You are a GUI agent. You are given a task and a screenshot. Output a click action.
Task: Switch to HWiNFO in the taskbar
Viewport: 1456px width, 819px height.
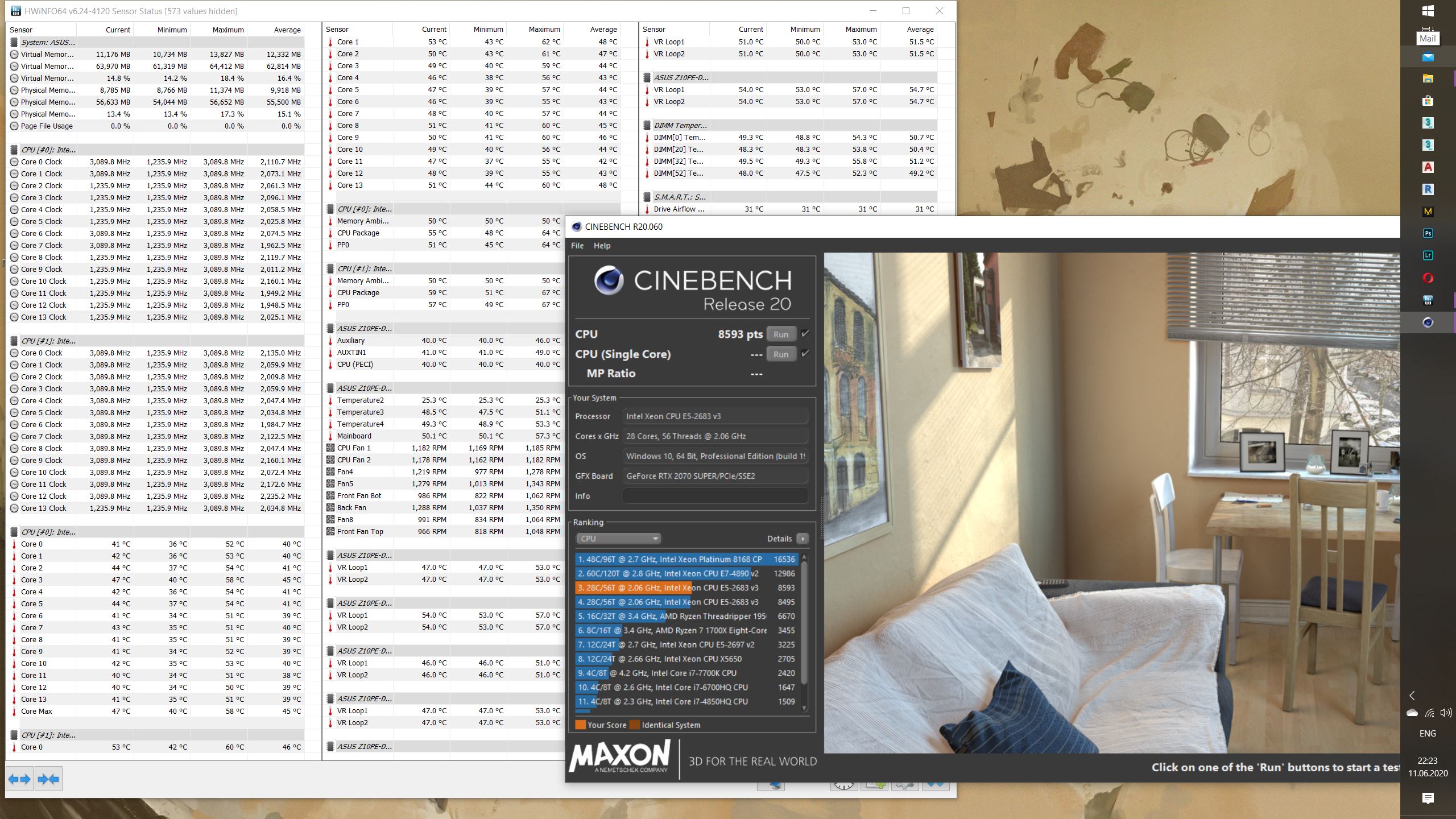coord(1428,300)
